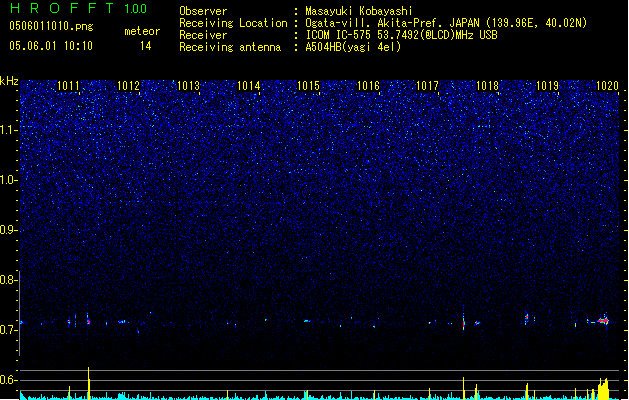This screenshot has width=629, height=400.
Task: Click the 0.6 kHz axis tick label
Action: (9, 380)
